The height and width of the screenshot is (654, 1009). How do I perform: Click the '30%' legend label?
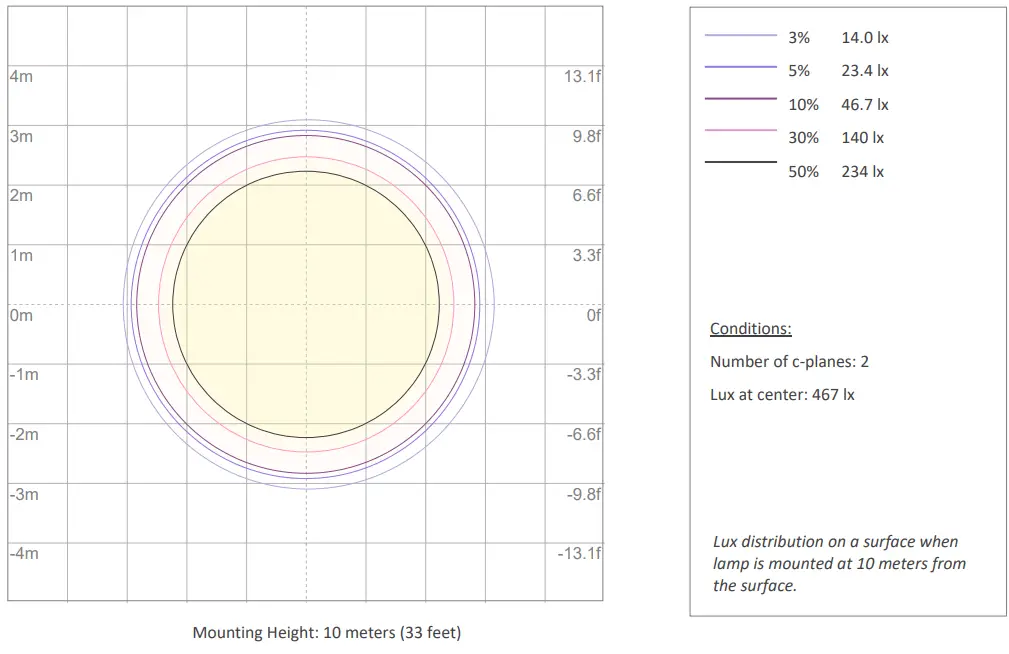(x=803, y=138)
